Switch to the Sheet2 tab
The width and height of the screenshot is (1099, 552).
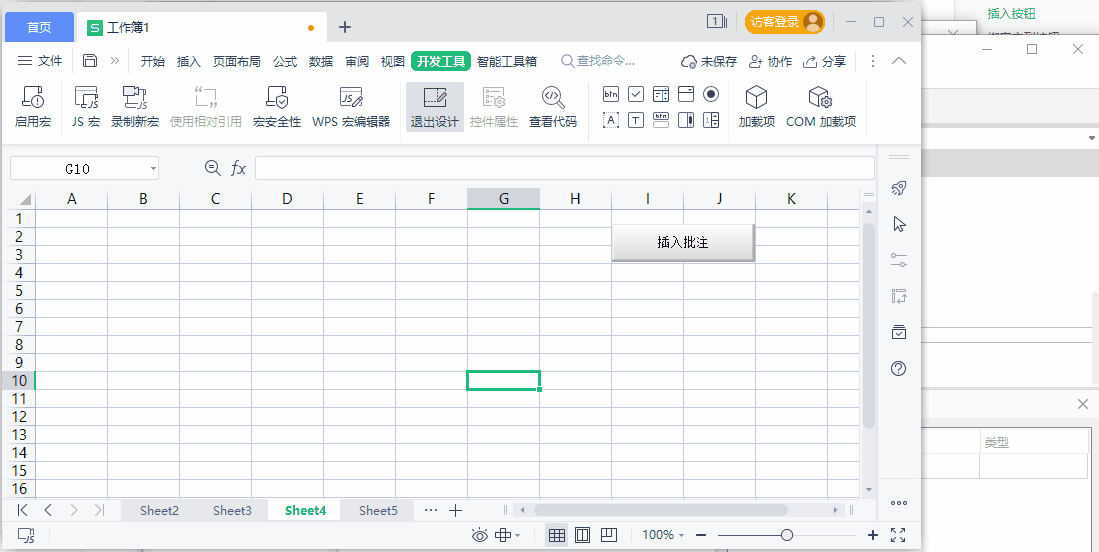coord(159,511)
